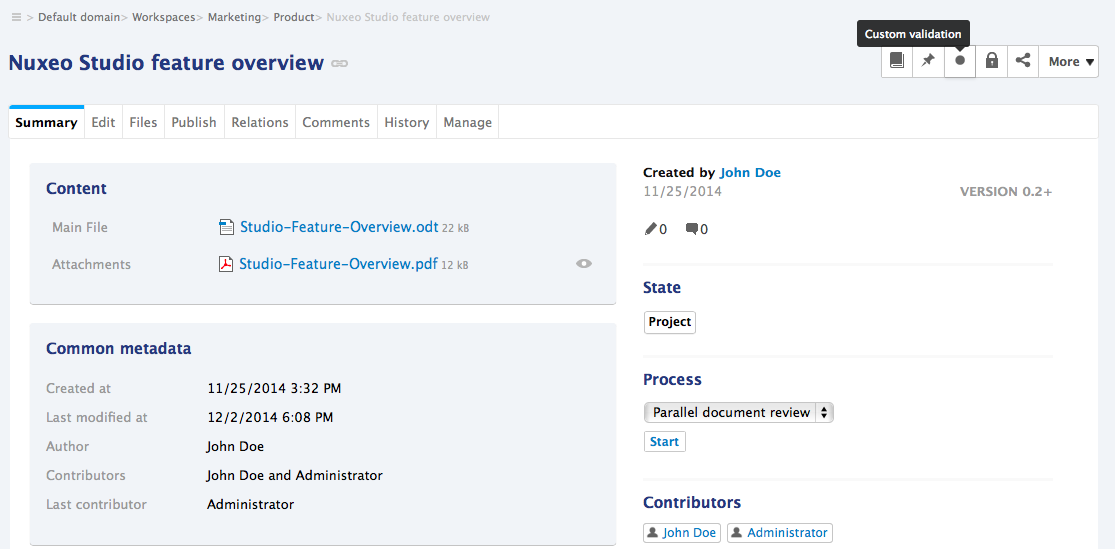
Task: Navigate to Workspaces breadcrumb
Action: pyautogui.click(x=164, y=17)
